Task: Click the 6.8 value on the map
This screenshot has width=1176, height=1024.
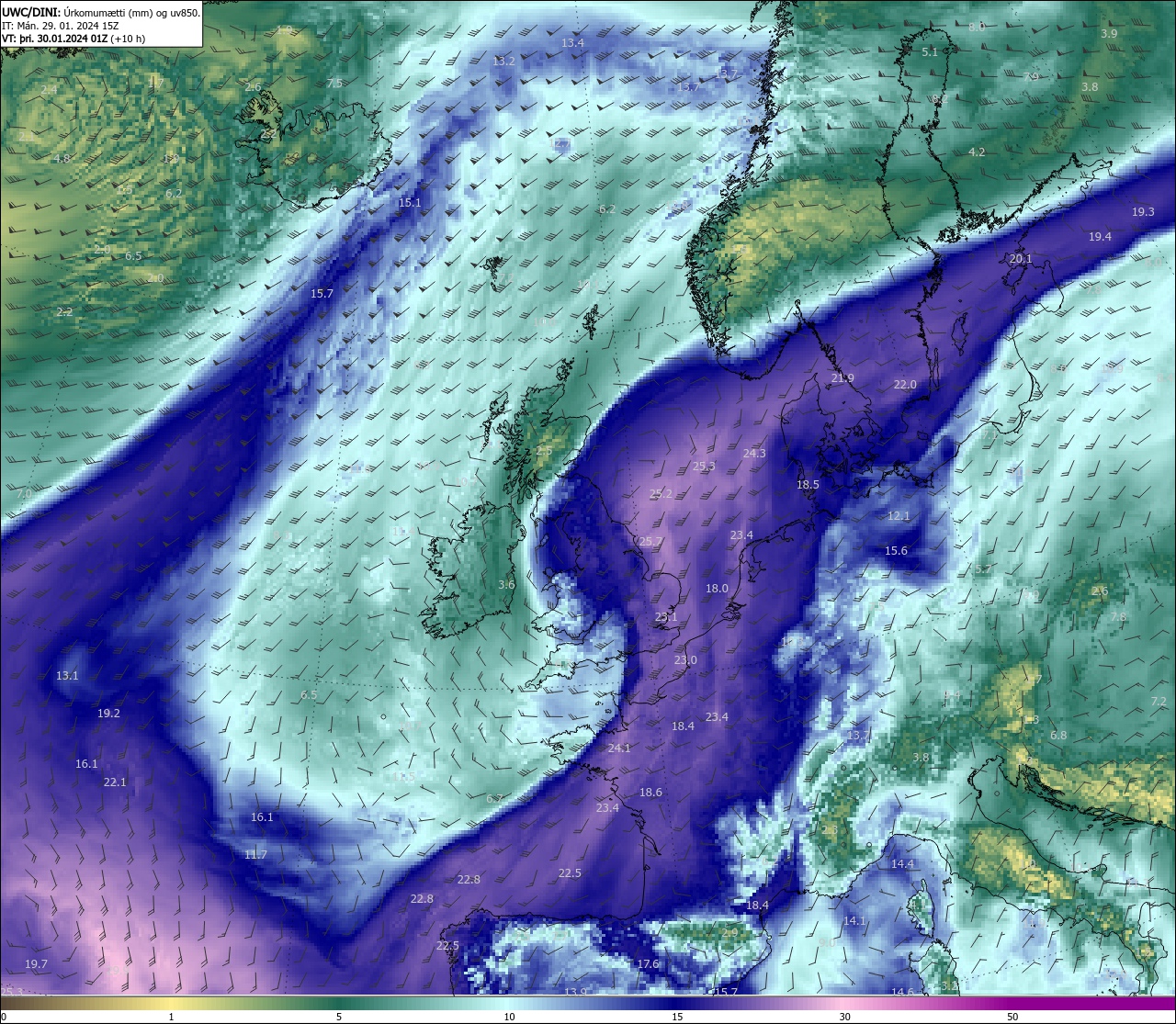Action: coord(1058,736)
